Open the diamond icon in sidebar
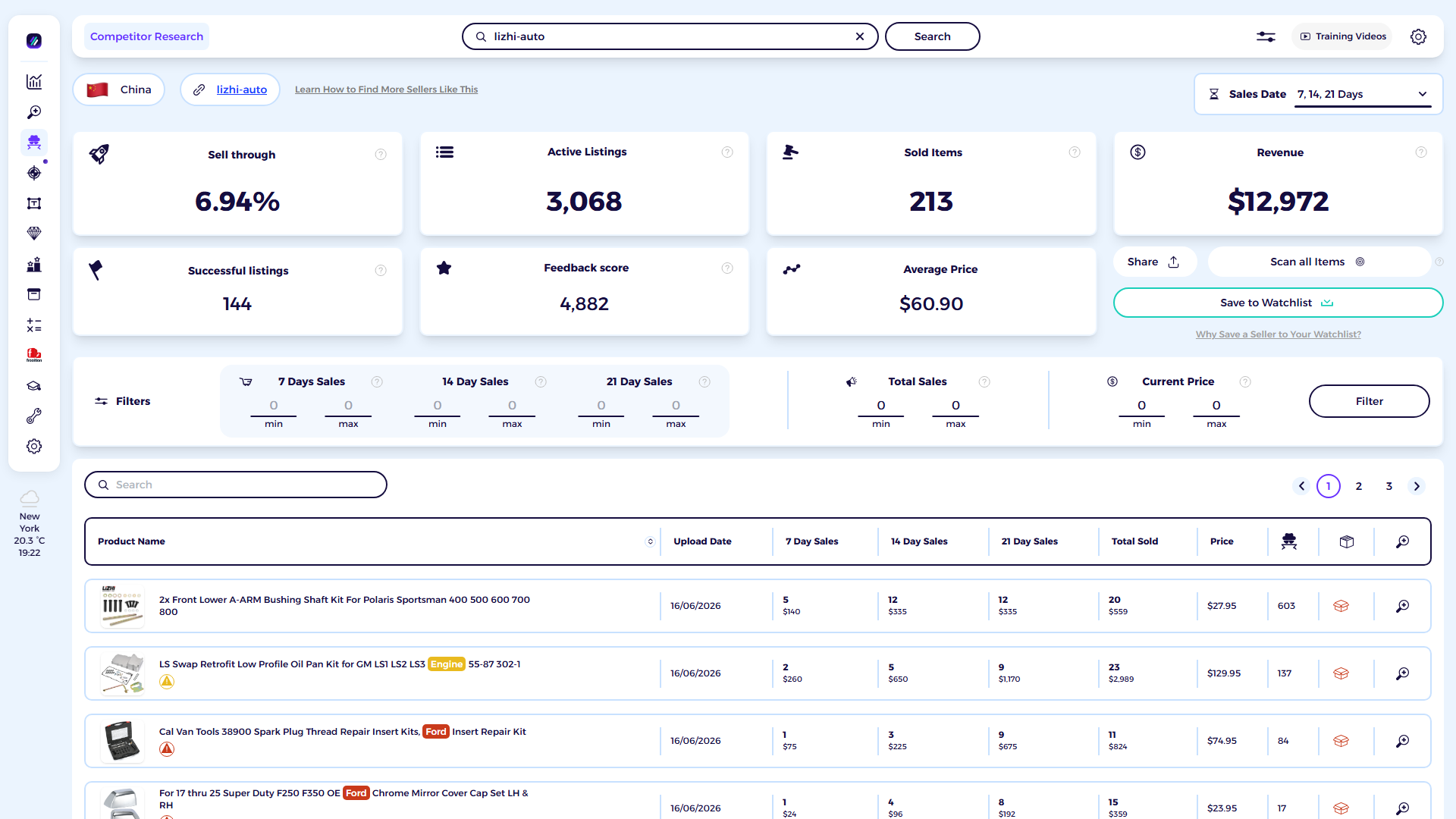Viewport: 1456px width, 819px height. pos(34,234)
